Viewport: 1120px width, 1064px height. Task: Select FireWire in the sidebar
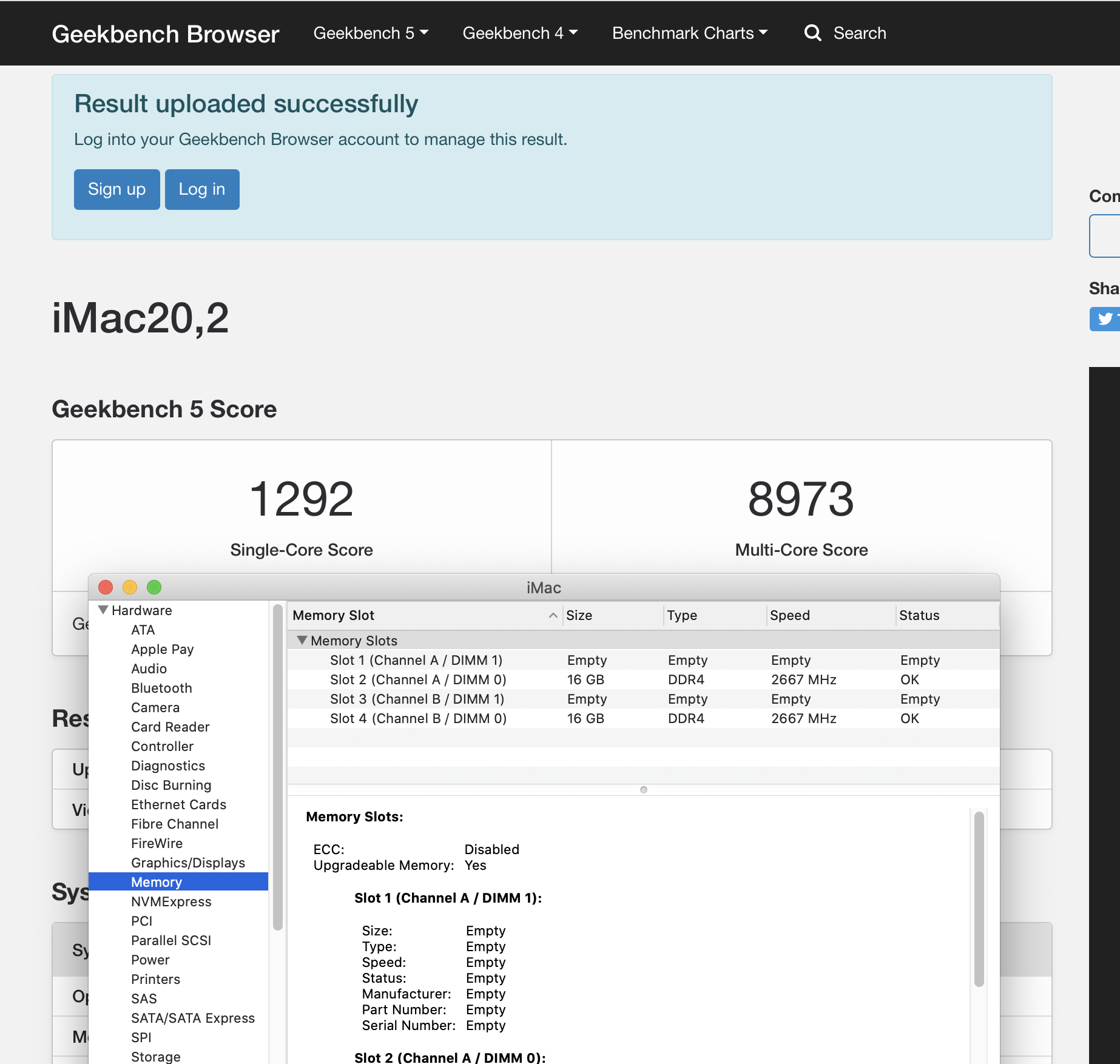coord(157,843)
